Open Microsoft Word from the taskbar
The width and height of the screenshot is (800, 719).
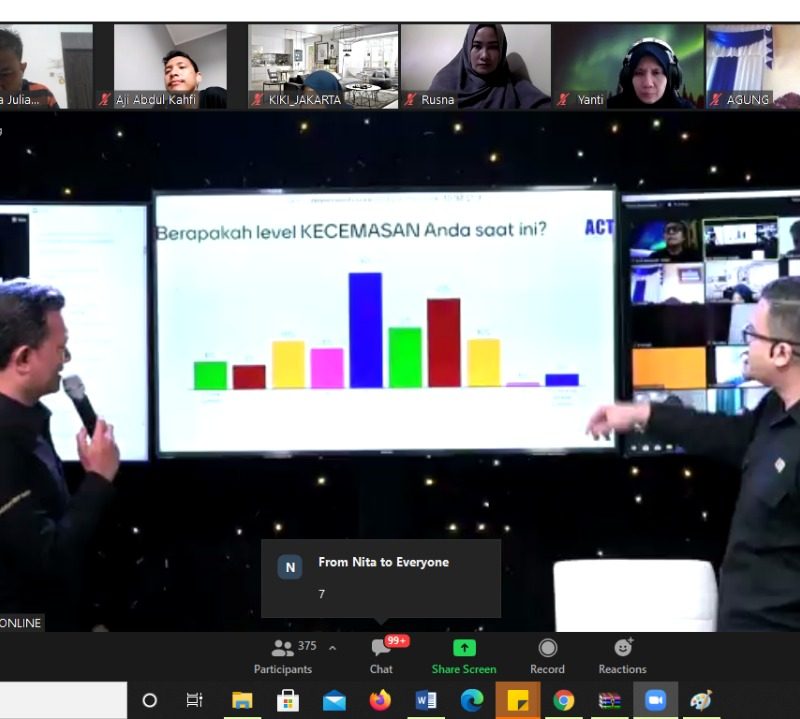pos(426,700)
